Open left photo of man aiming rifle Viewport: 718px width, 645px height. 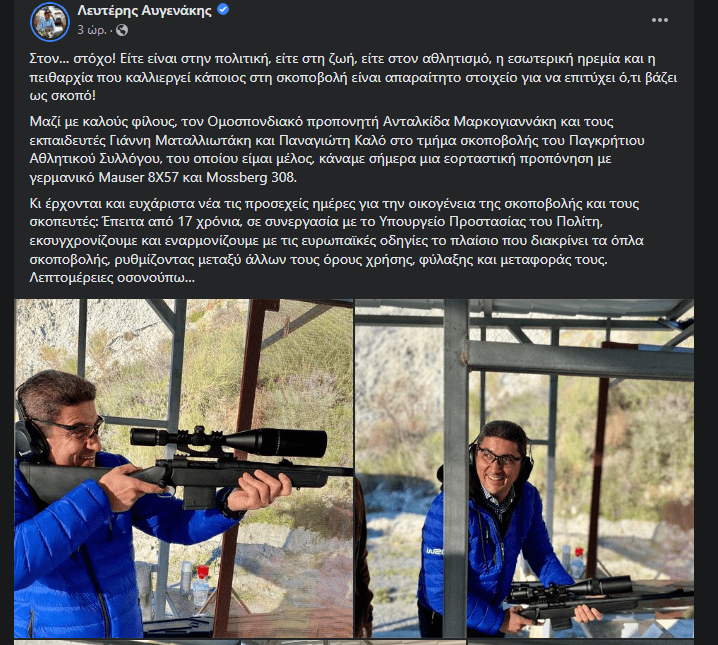point(184,468)
